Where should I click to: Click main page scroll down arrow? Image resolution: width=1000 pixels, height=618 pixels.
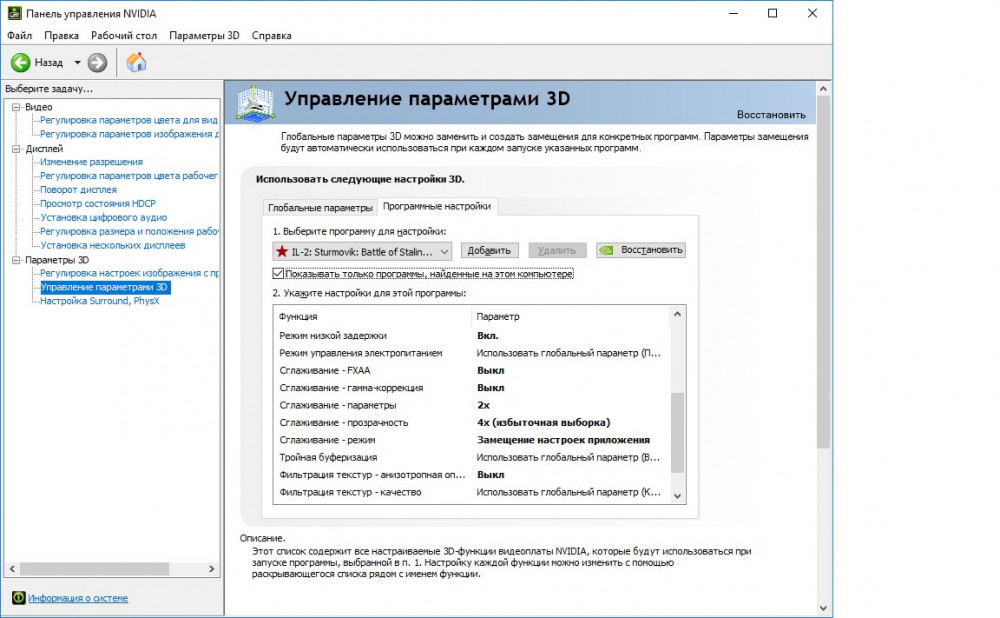(x=823, y=608)
